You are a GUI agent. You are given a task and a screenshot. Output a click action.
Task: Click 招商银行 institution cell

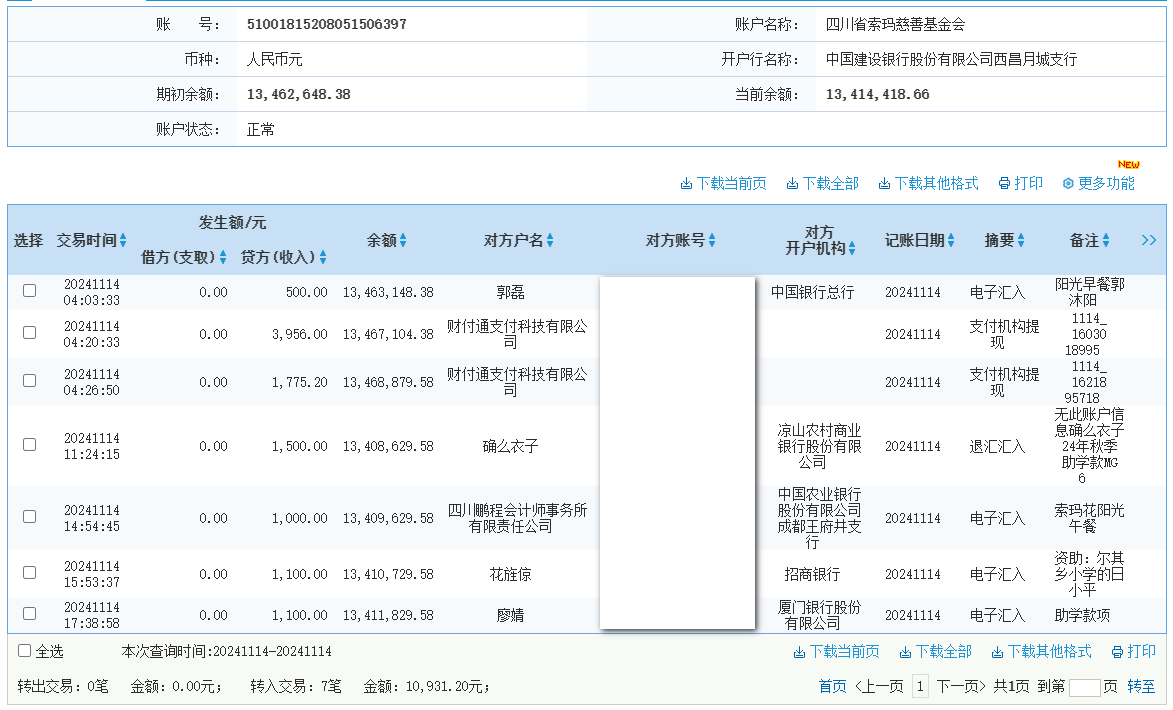tap(812, 575)
